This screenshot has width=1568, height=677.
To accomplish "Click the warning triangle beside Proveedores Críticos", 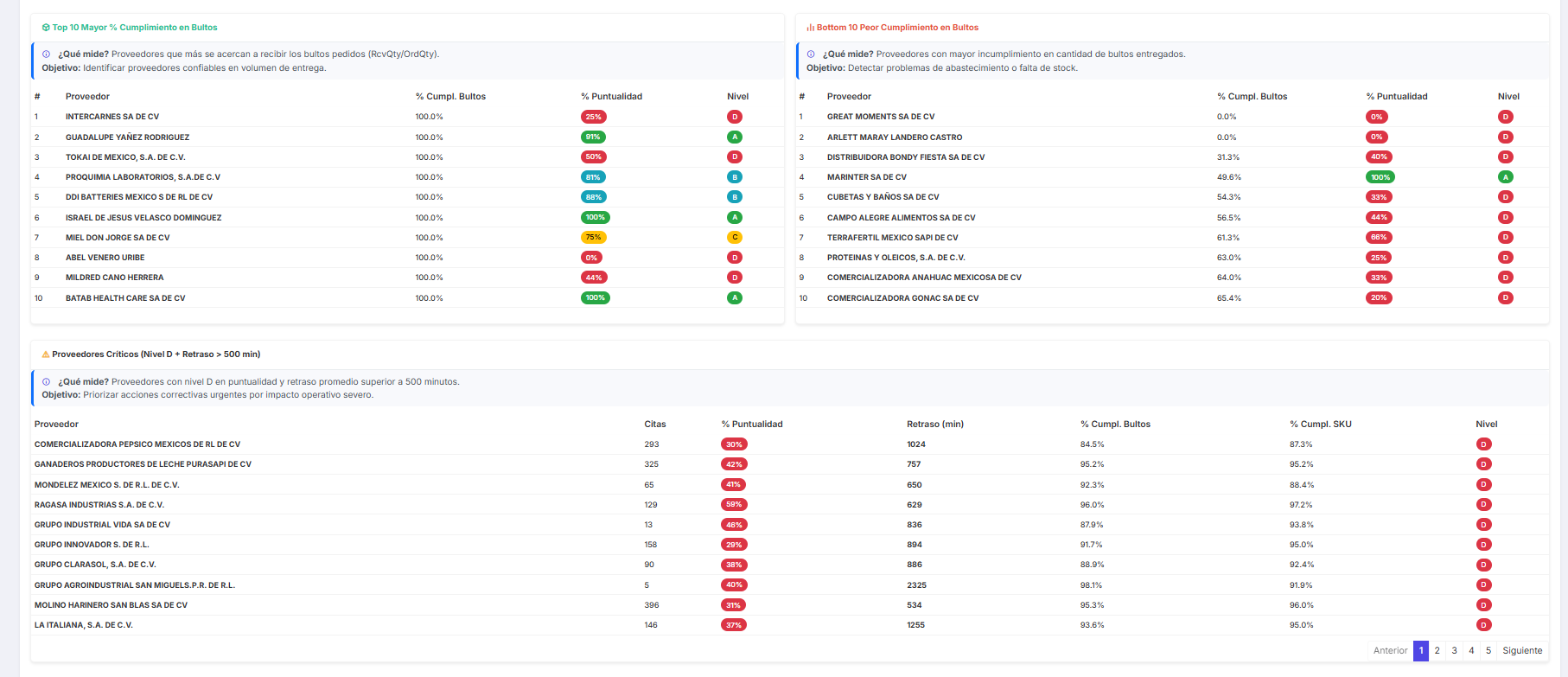I will click(46, 354).
